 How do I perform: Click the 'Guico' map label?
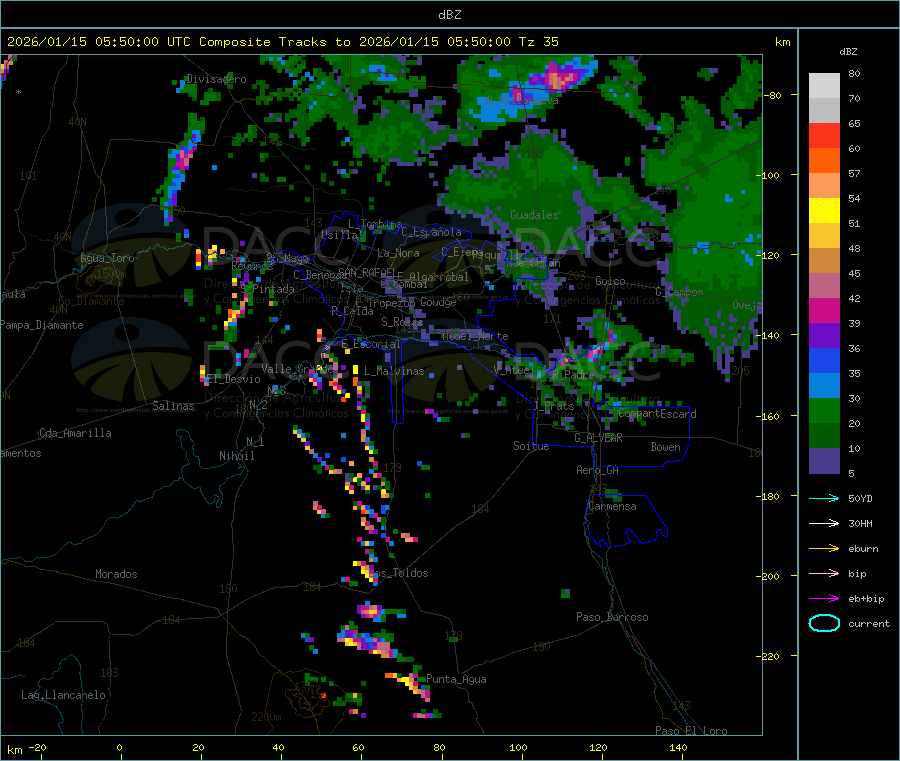tap(610, 281)
